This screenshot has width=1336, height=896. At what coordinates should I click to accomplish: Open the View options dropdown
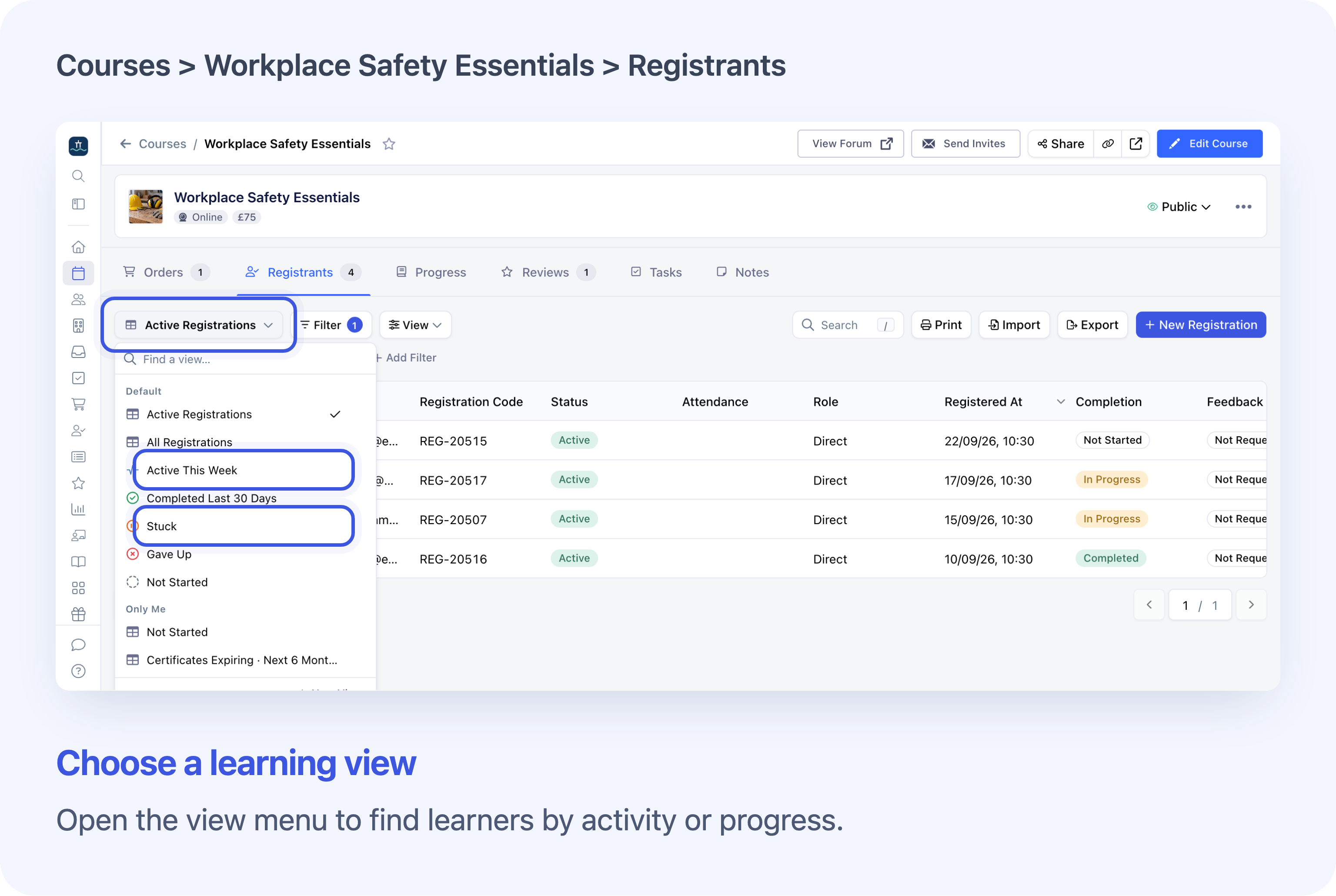pos(415,325)
